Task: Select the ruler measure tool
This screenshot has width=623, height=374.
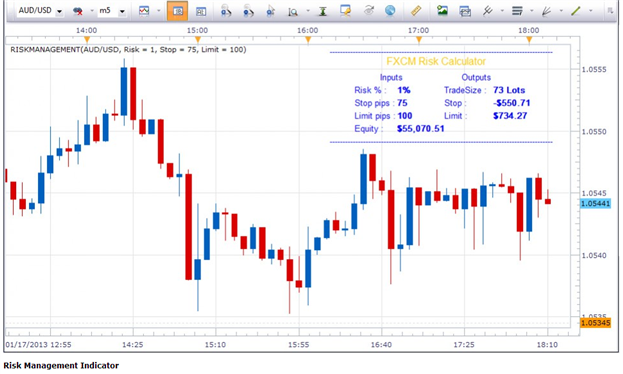Action: tap(416, 11)
